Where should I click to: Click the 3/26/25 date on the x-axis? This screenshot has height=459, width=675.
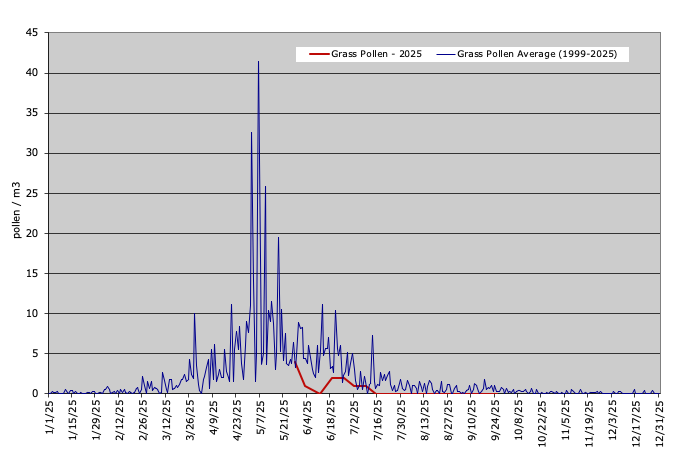tap(190, 420)
